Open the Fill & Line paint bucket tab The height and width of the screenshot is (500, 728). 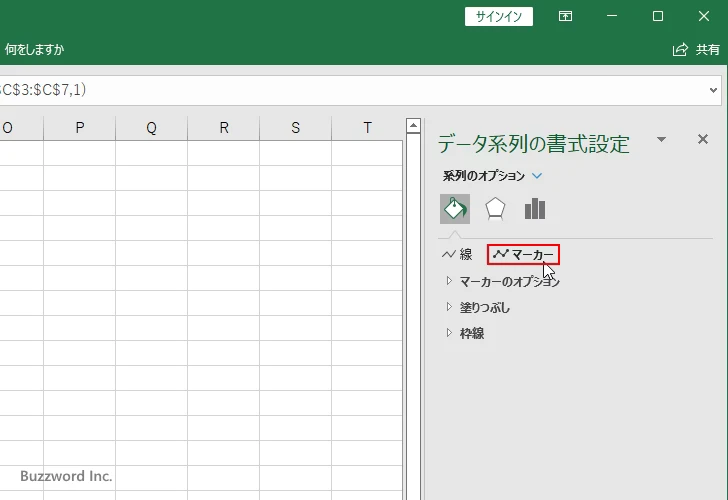coord(455,209)
